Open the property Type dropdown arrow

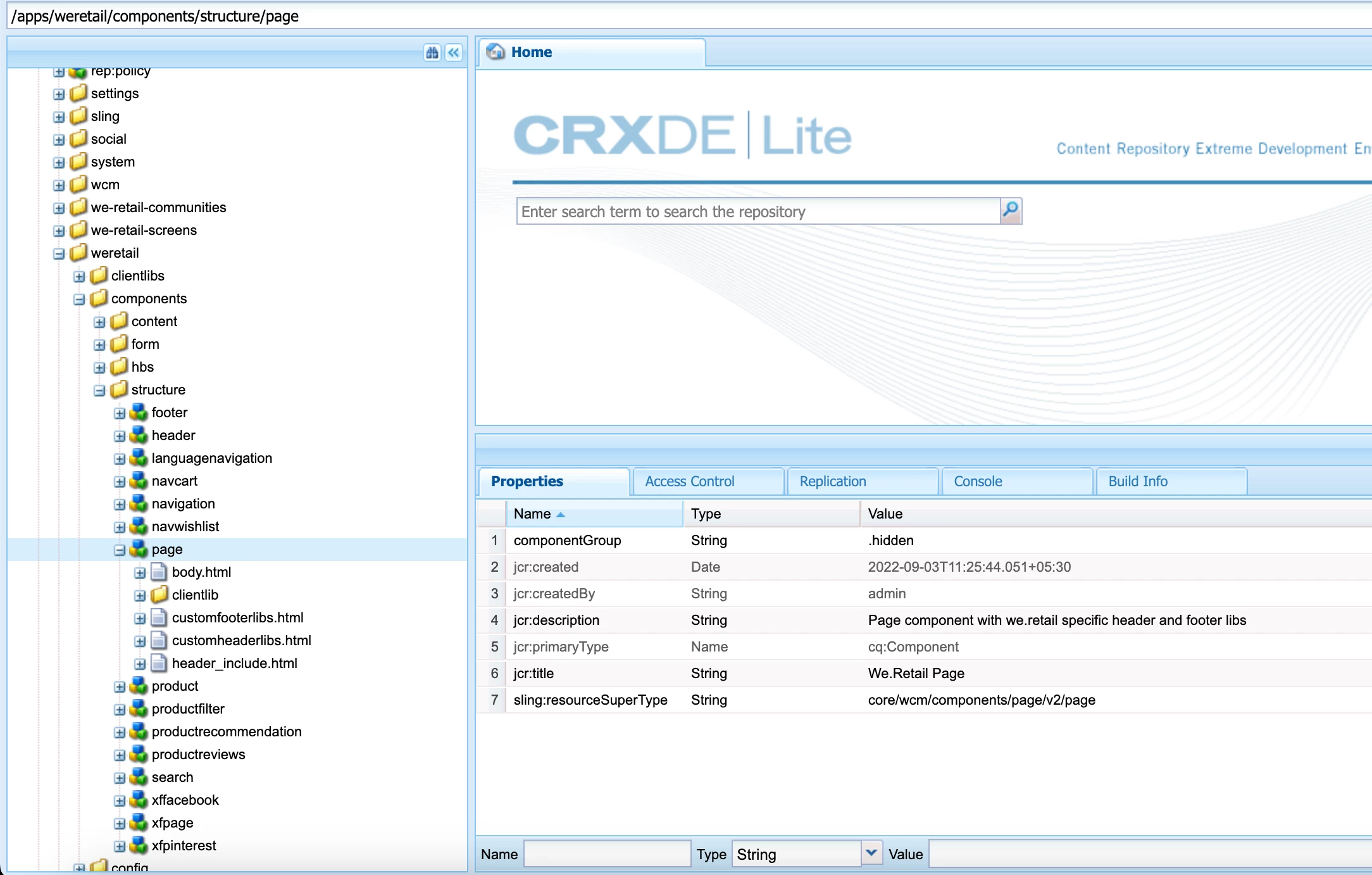871,853
